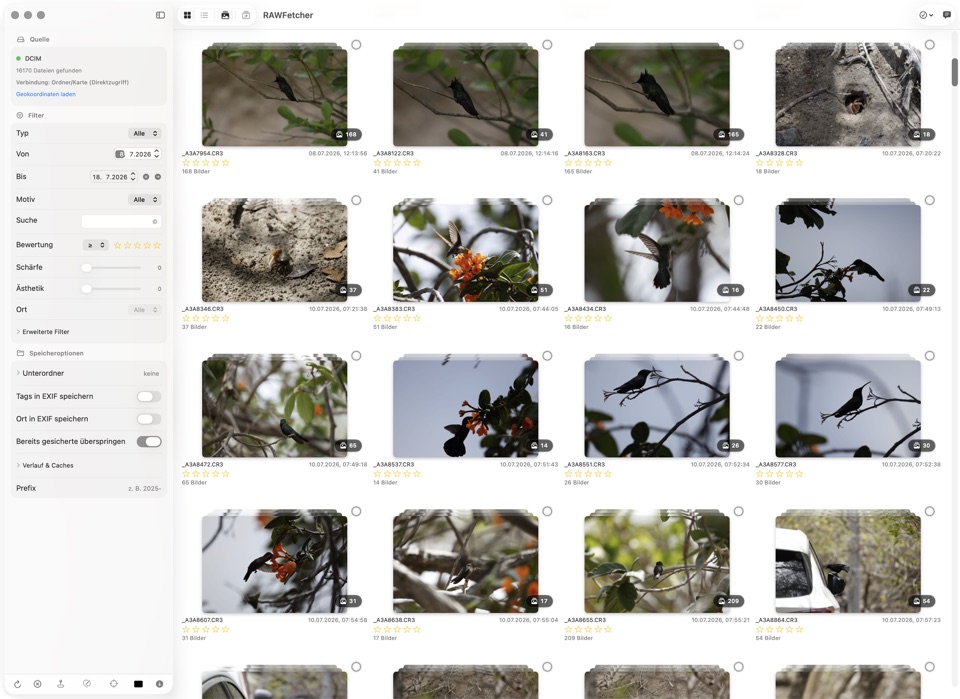Screen dimensions: 960x699
Task: Rate _A3A8163.CR3 using its star row
Action: (588, 163)
